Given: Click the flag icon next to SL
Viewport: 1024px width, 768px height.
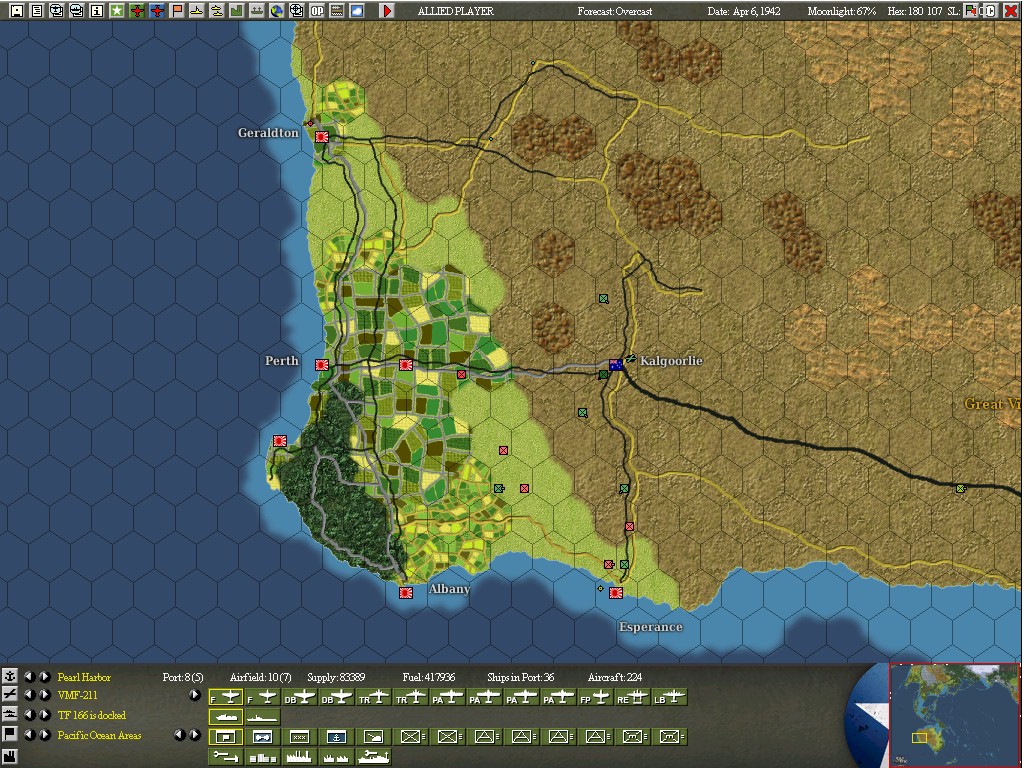Looking at the screenshot, I should click(970, 10).
